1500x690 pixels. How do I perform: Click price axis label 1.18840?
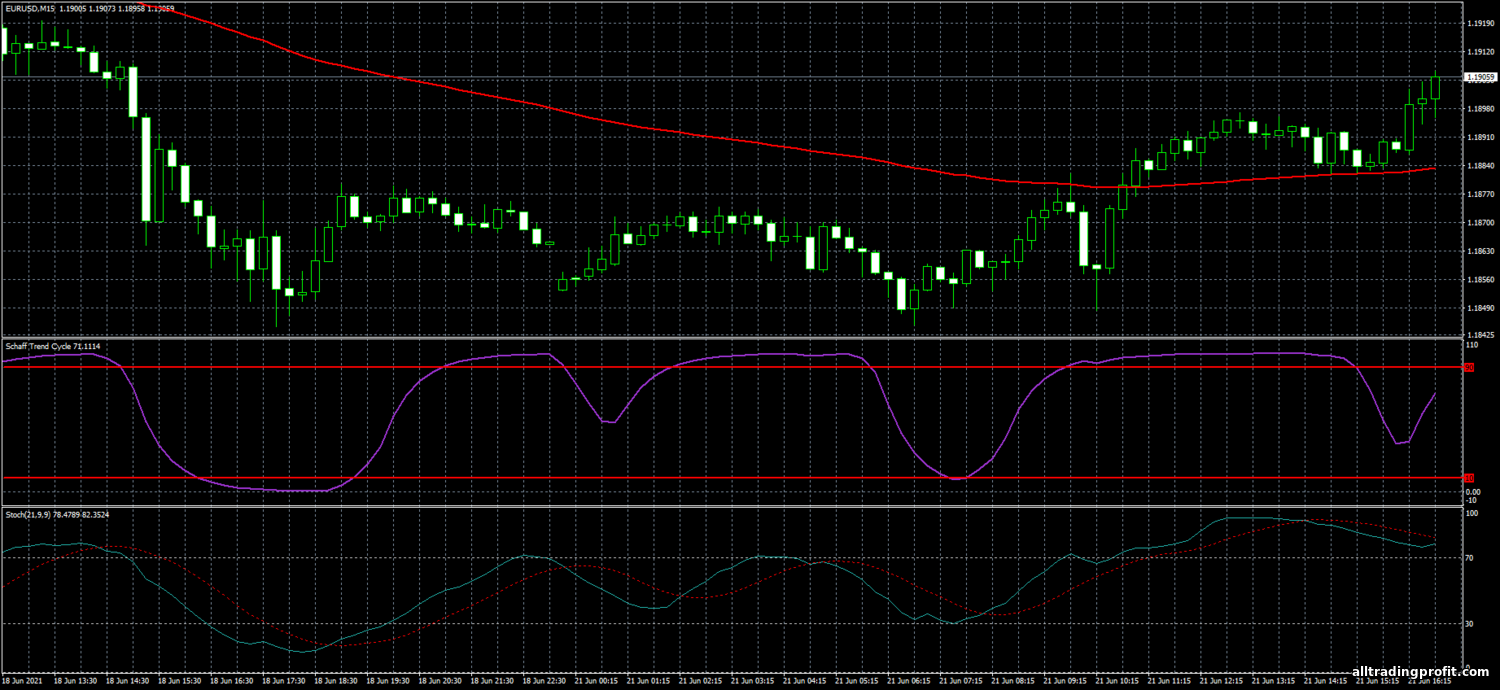pos(1480,165)
